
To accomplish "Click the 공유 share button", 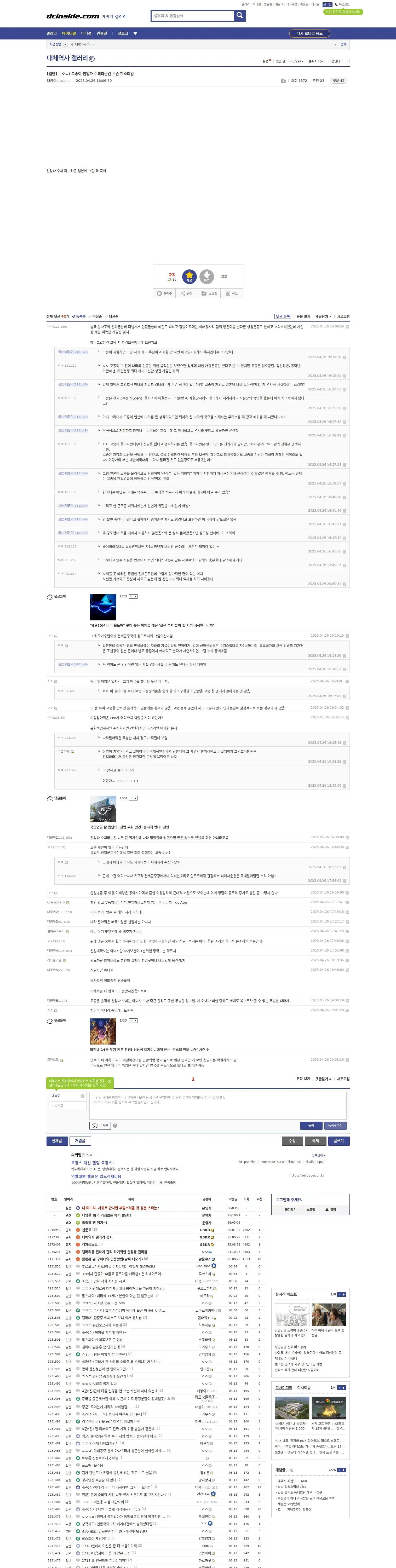I will pyautogui.click(x=187, y=293).
